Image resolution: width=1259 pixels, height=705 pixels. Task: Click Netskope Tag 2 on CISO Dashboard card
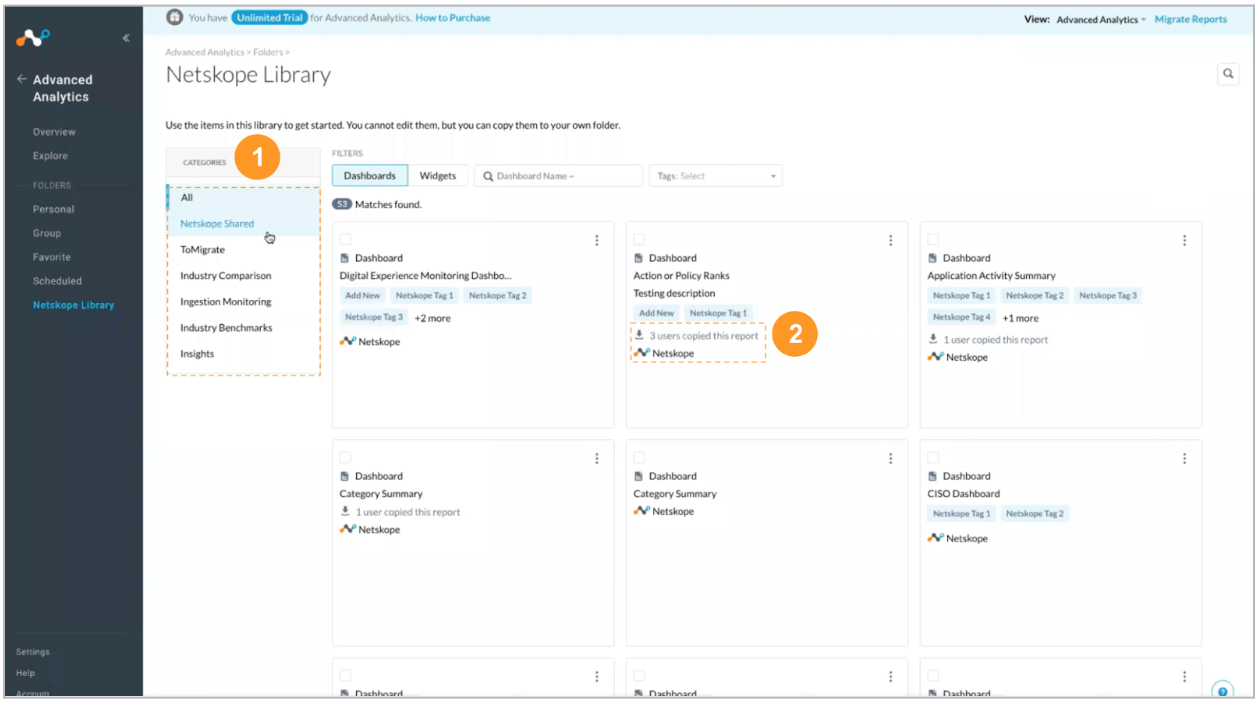coord(1035,514)
